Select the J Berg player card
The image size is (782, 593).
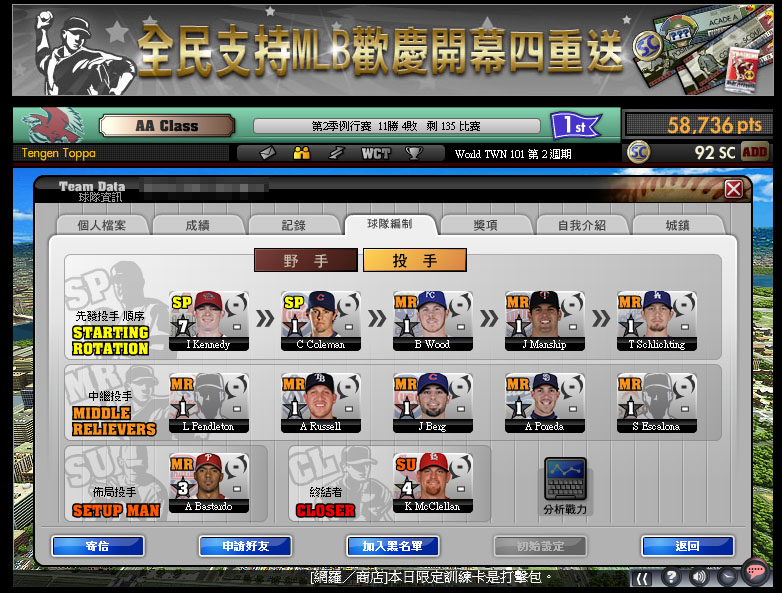432,403
